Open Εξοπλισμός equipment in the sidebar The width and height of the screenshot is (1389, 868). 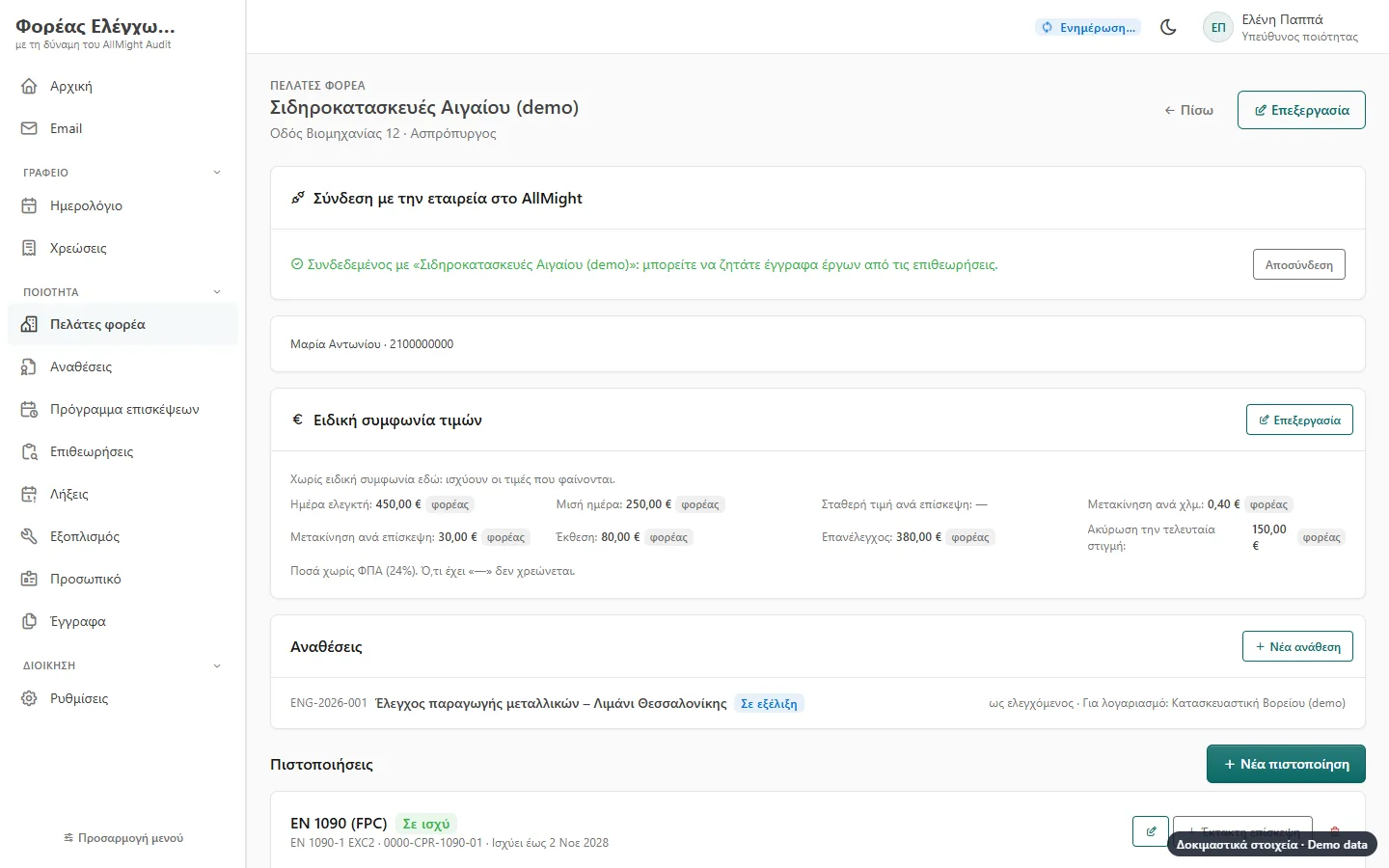point(123,536)
